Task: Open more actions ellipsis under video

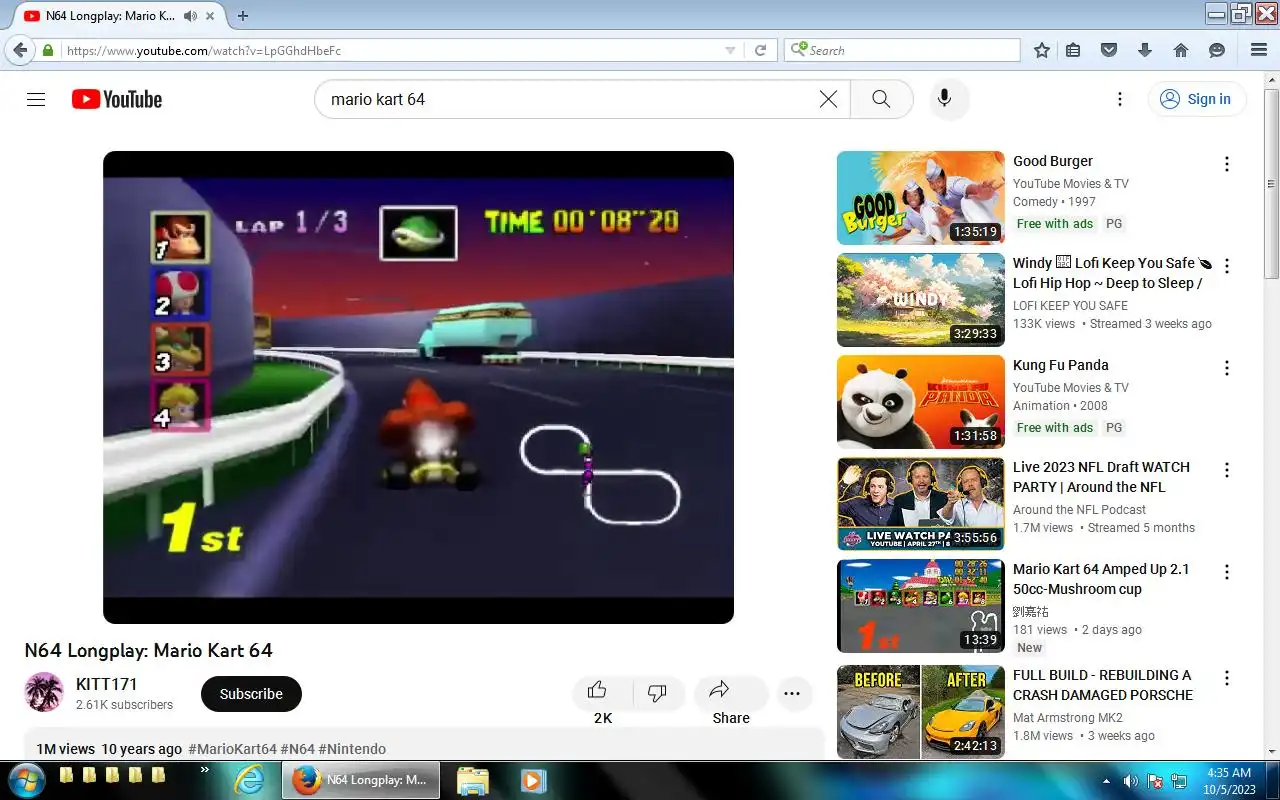Action: point(793,694)
